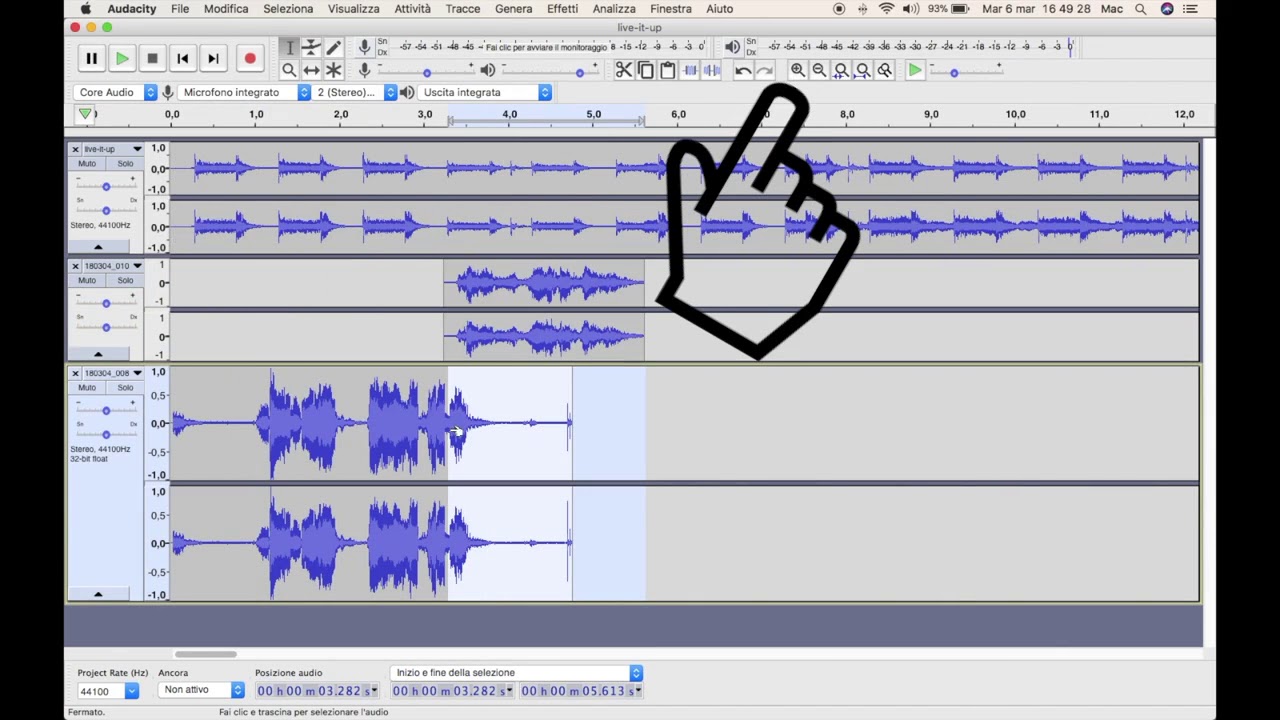Close the 180304_010 track
1280x720 pixels.
tap(75, 266)
